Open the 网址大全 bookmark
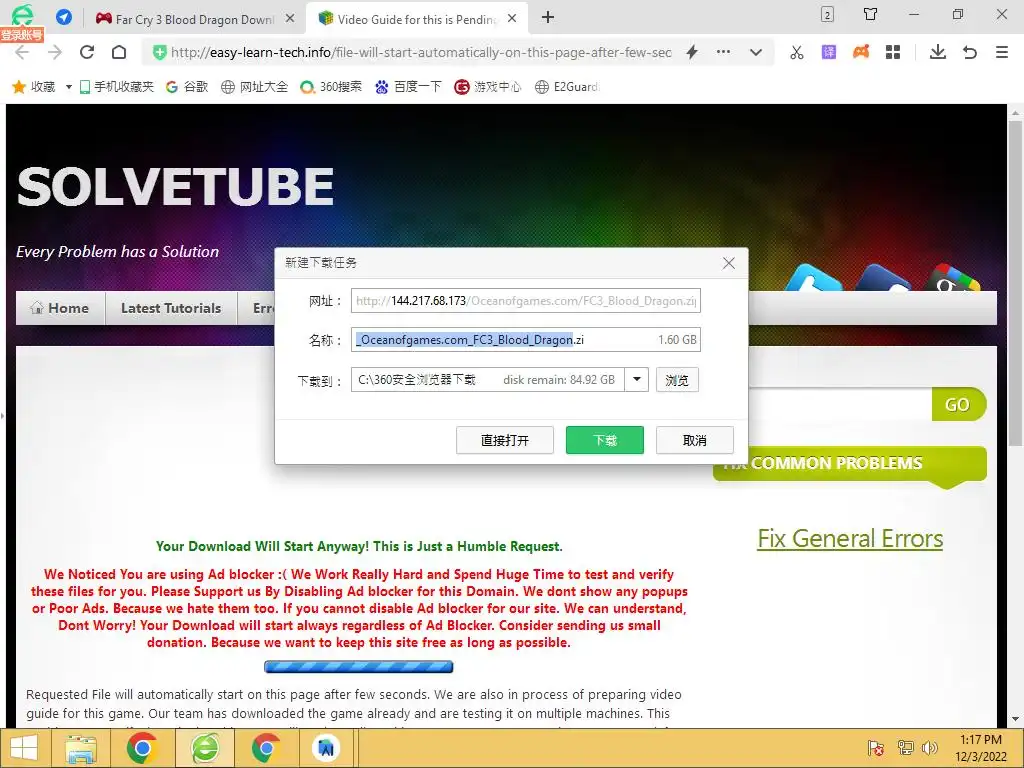The width and height of the screenshot is (1024, 768). point(255,87)
